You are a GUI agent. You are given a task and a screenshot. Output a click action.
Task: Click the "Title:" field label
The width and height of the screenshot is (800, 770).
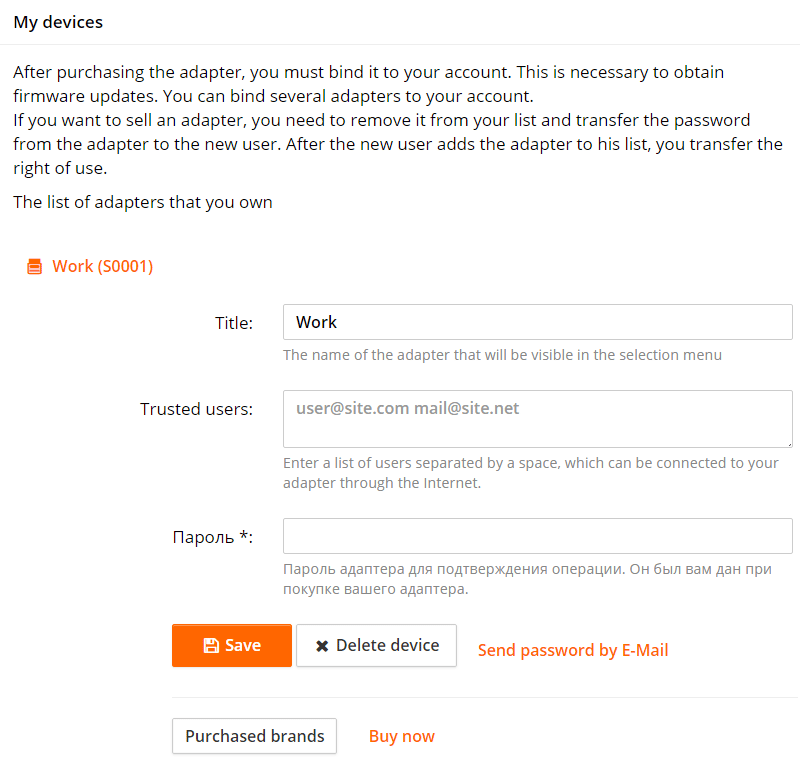coord(234,323)
